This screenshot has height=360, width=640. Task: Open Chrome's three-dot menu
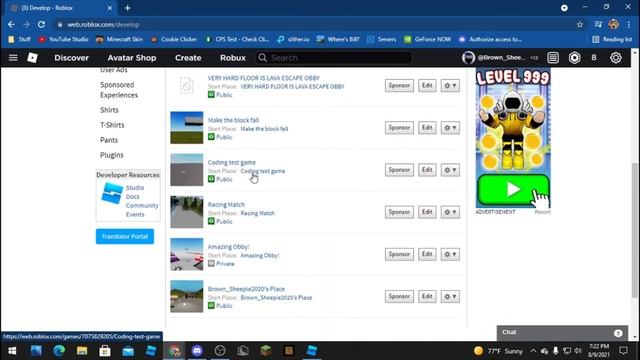(629, 24)
